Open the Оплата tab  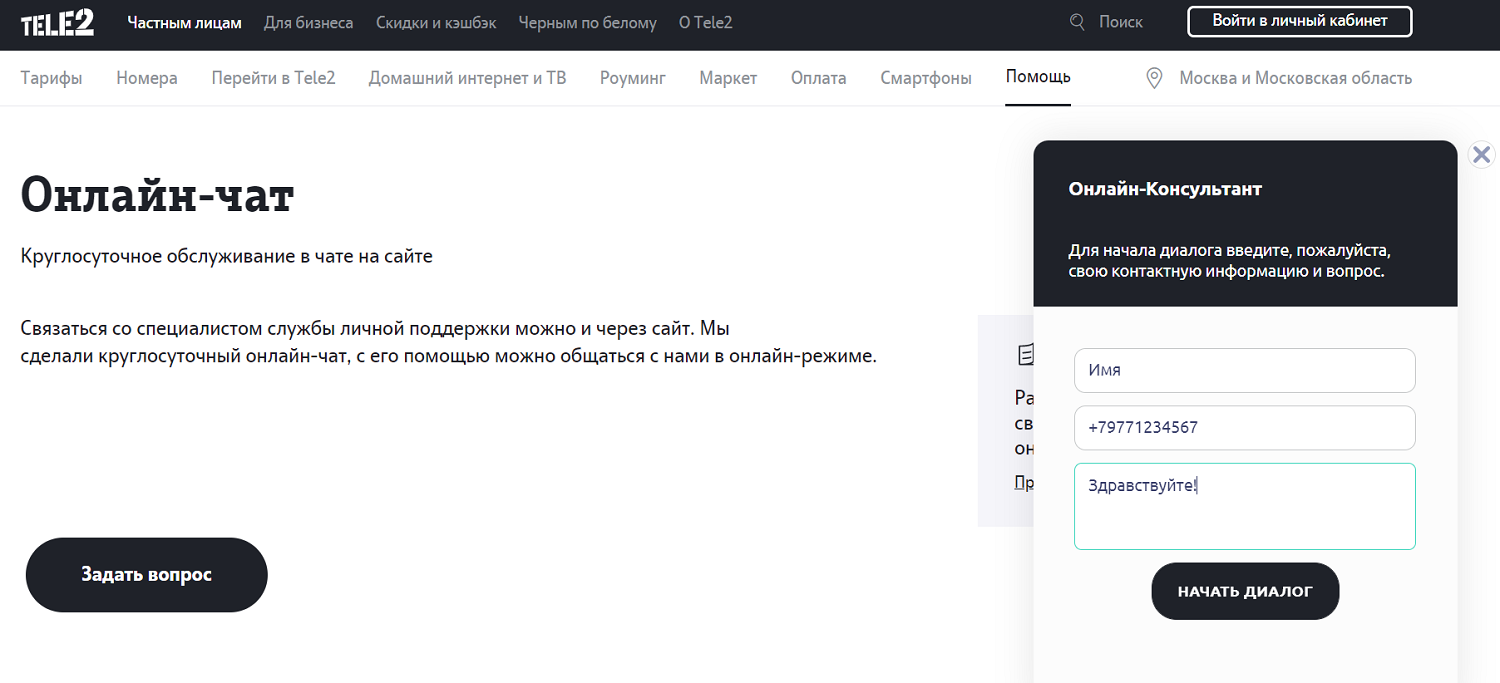pos(819,78)
